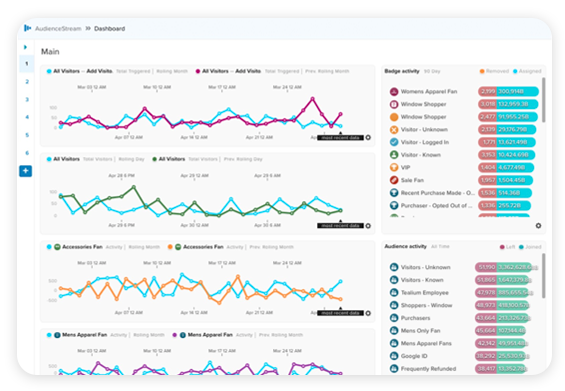Click the Sale Fan badge icon
Viewport: 565px width, 391px height.
point(394,180)
